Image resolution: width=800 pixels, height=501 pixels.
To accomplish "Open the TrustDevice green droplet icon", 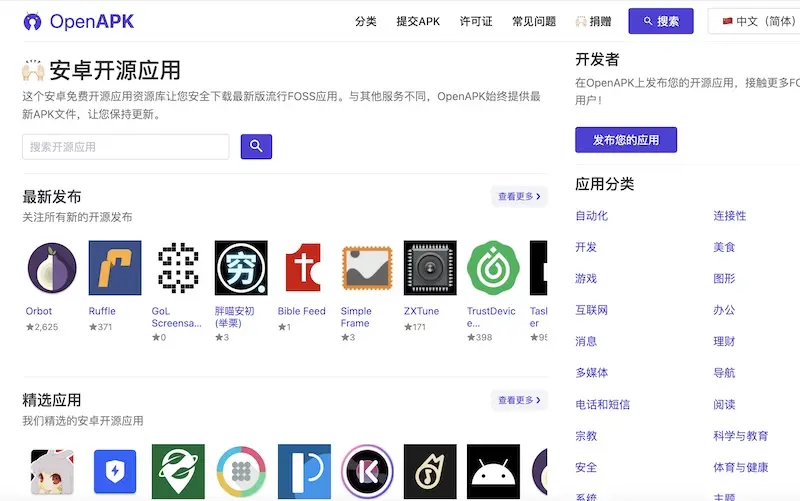I will [x=493, y=268].
